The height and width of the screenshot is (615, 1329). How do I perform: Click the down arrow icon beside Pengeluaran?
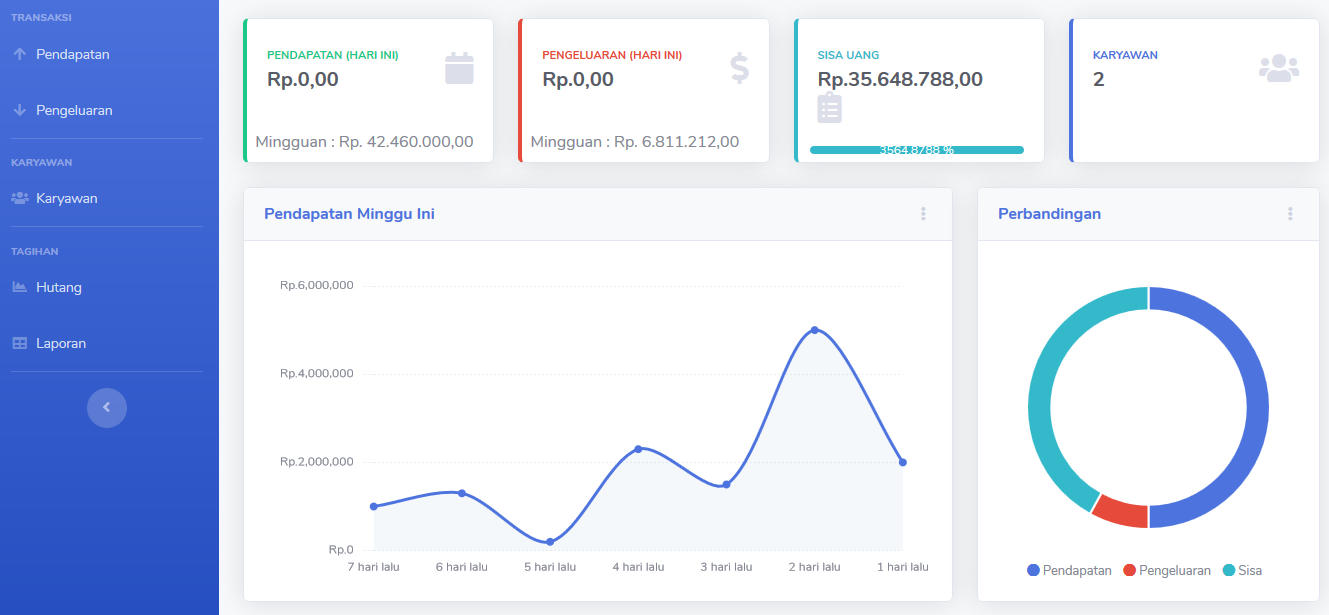(x=19, y=110)
